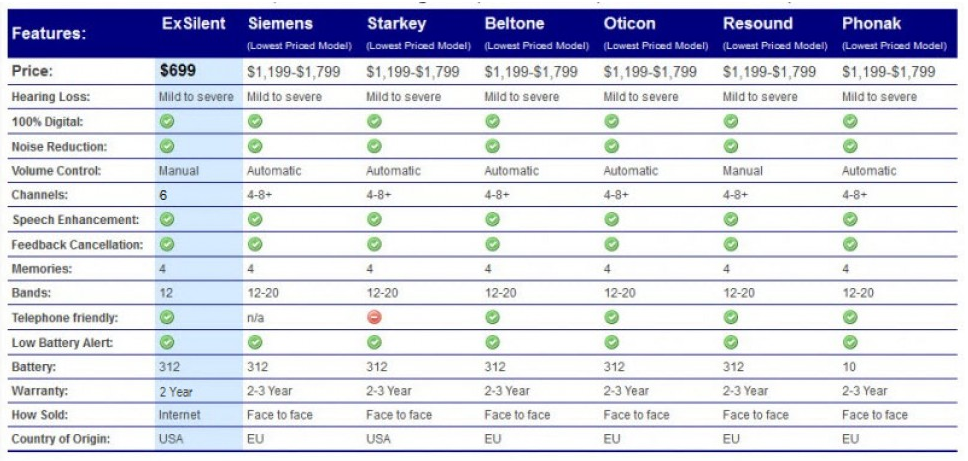The image size is (968, 461).
Task: Click Resound's green check for Low Battery Alert
Action: [731, 342]
